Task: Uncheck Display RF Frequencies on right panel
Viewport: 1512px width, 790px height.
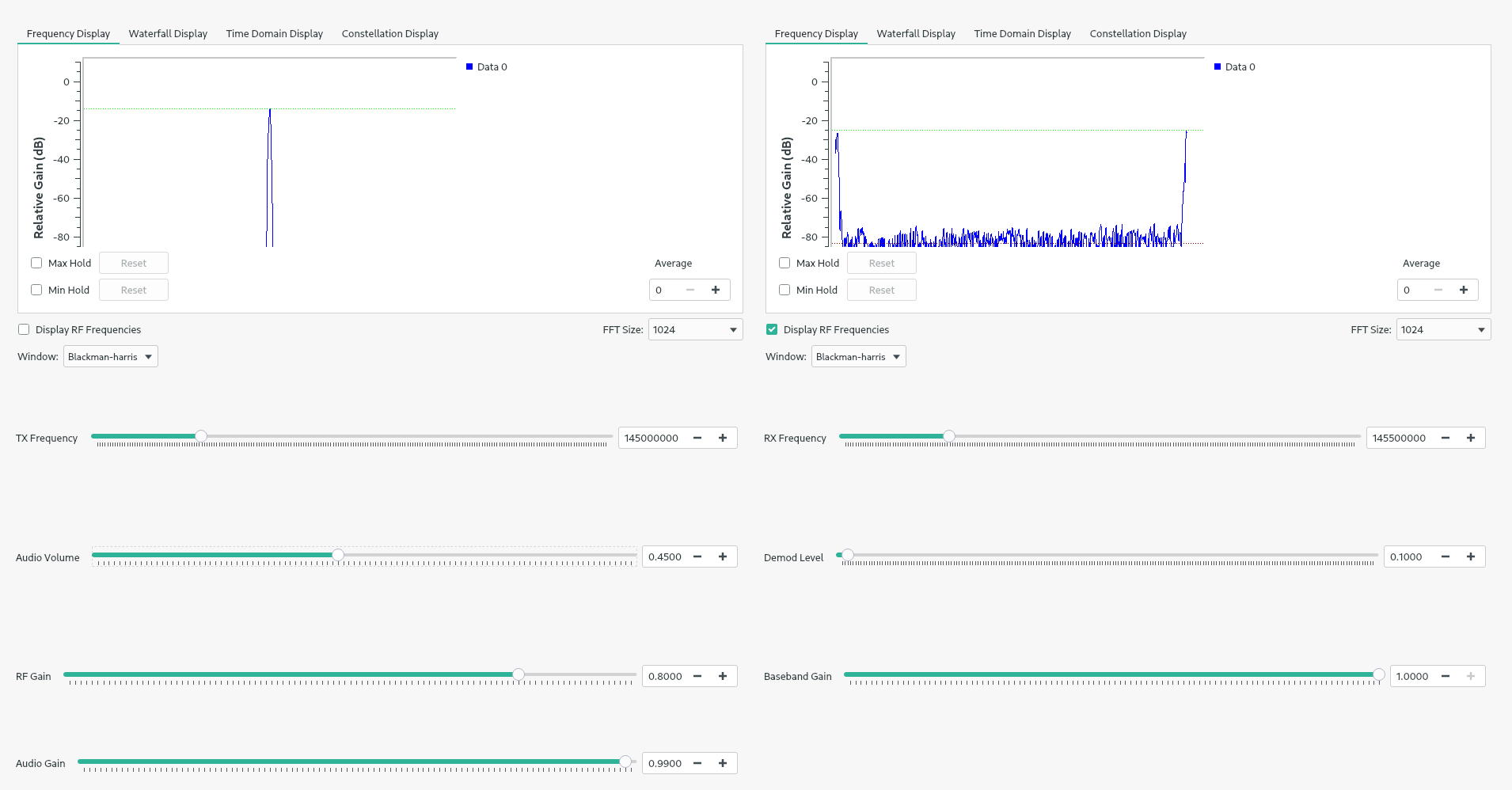Action: pyautogui.click(x=772, y=329)
